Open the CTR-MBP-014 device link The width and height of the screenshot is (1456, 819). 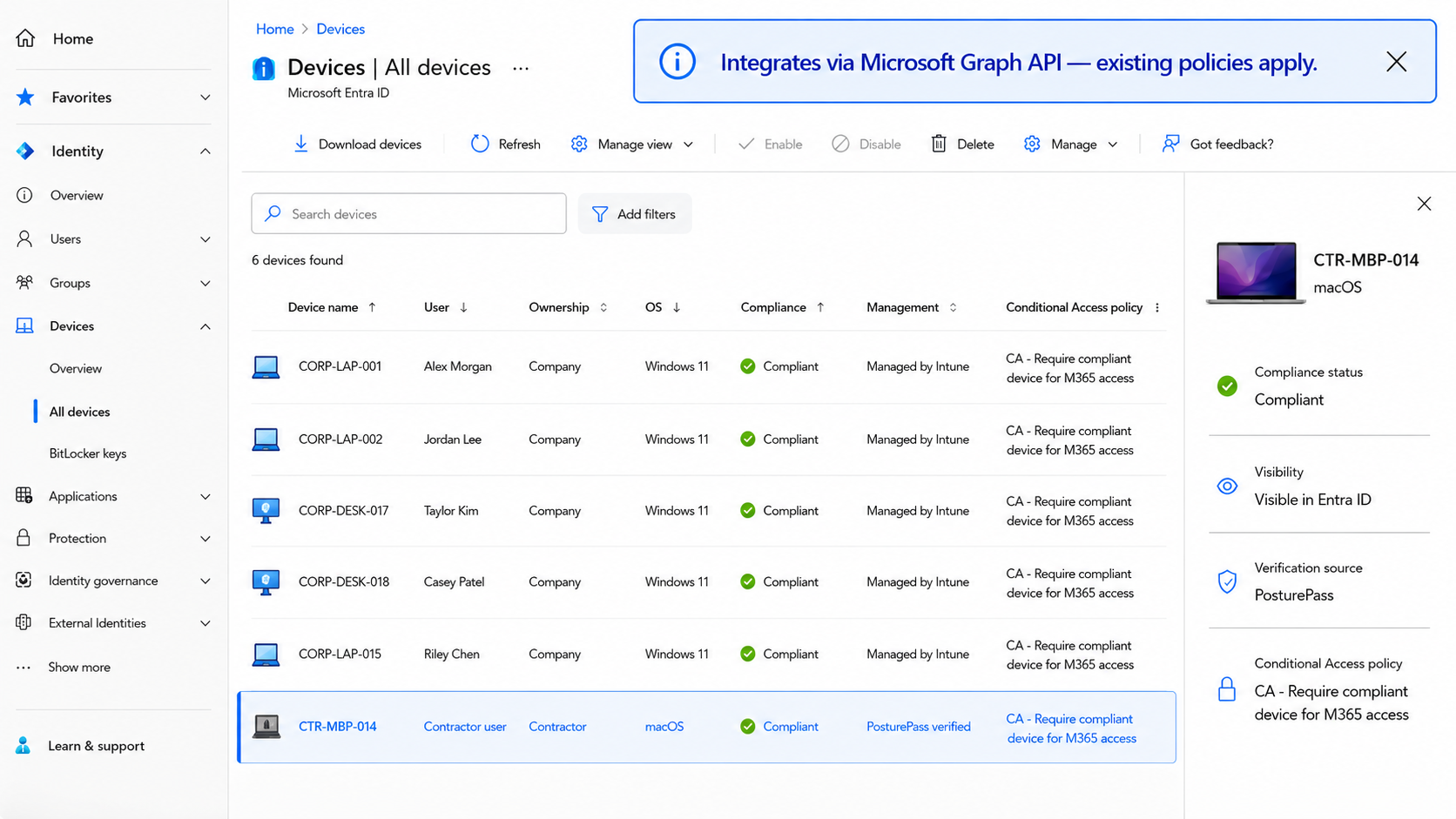pos(337,727)
